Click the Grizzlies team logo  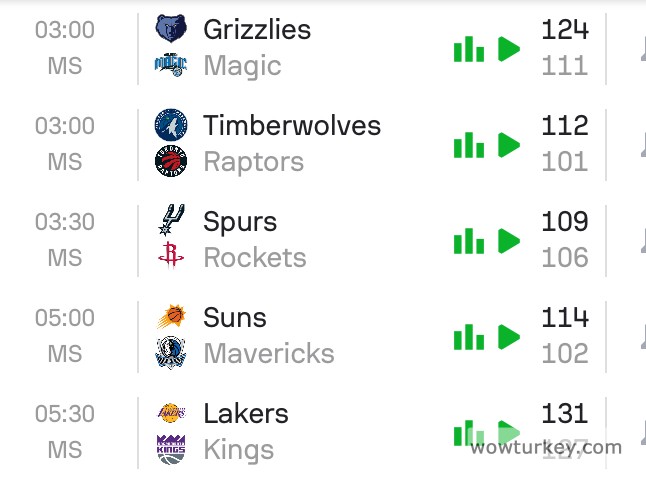171,30
